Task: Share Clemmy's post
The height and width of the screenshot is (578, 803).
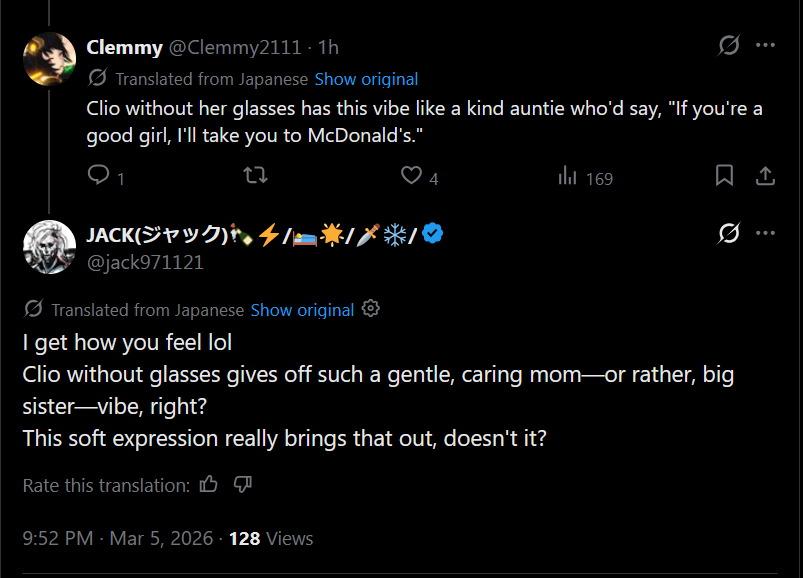Action: click(765, 176)
